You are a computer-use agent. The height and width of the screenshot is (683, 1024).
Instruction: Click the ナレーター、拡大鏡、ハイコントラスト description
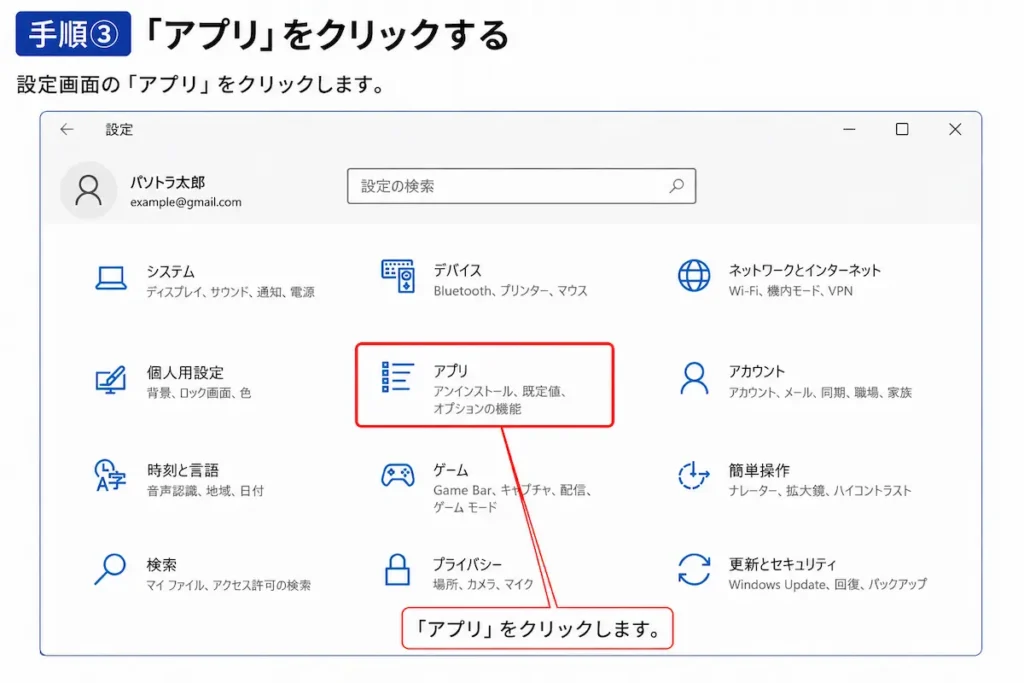820,490
